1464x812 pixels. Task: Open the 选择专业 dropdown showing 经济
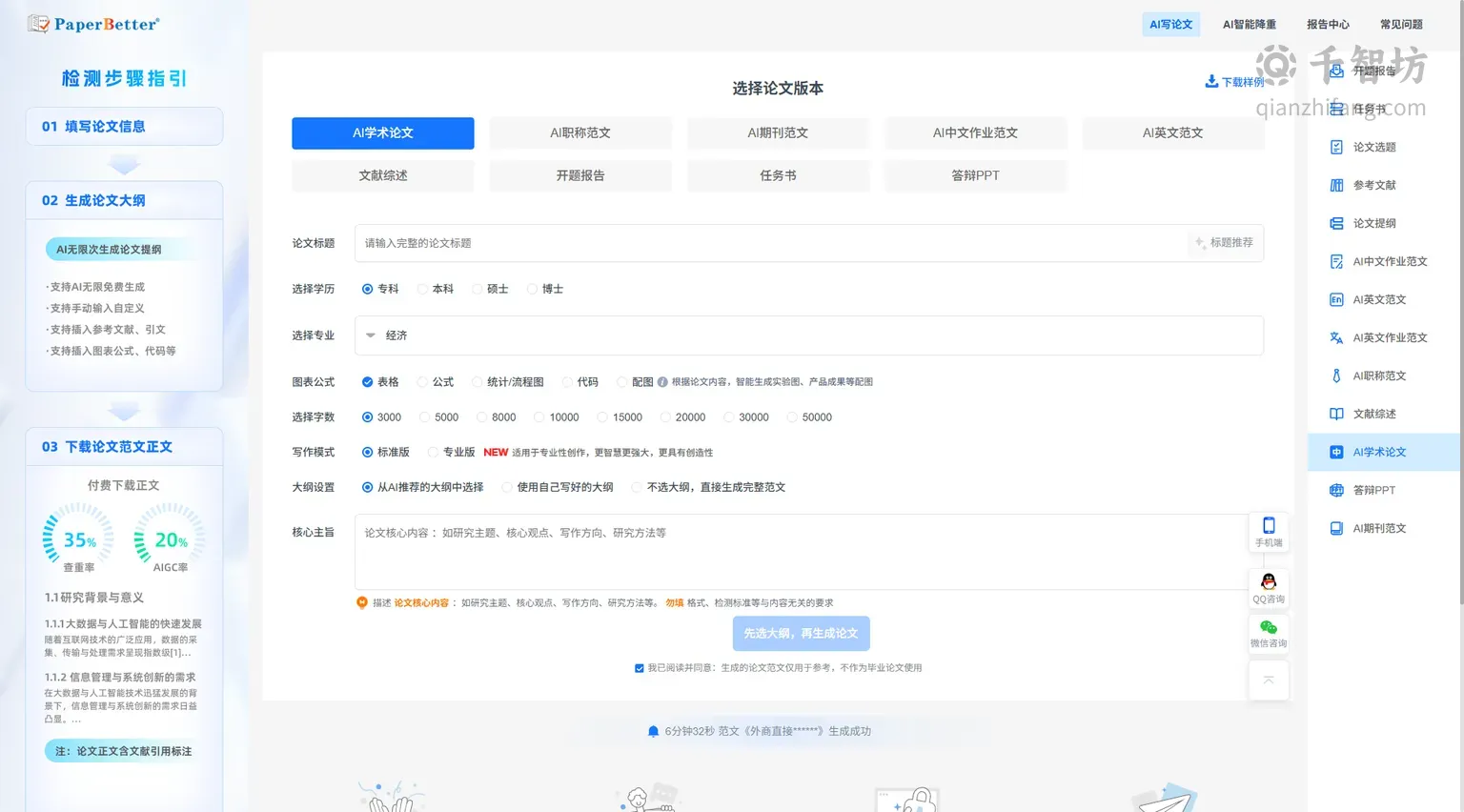[809, 335]
